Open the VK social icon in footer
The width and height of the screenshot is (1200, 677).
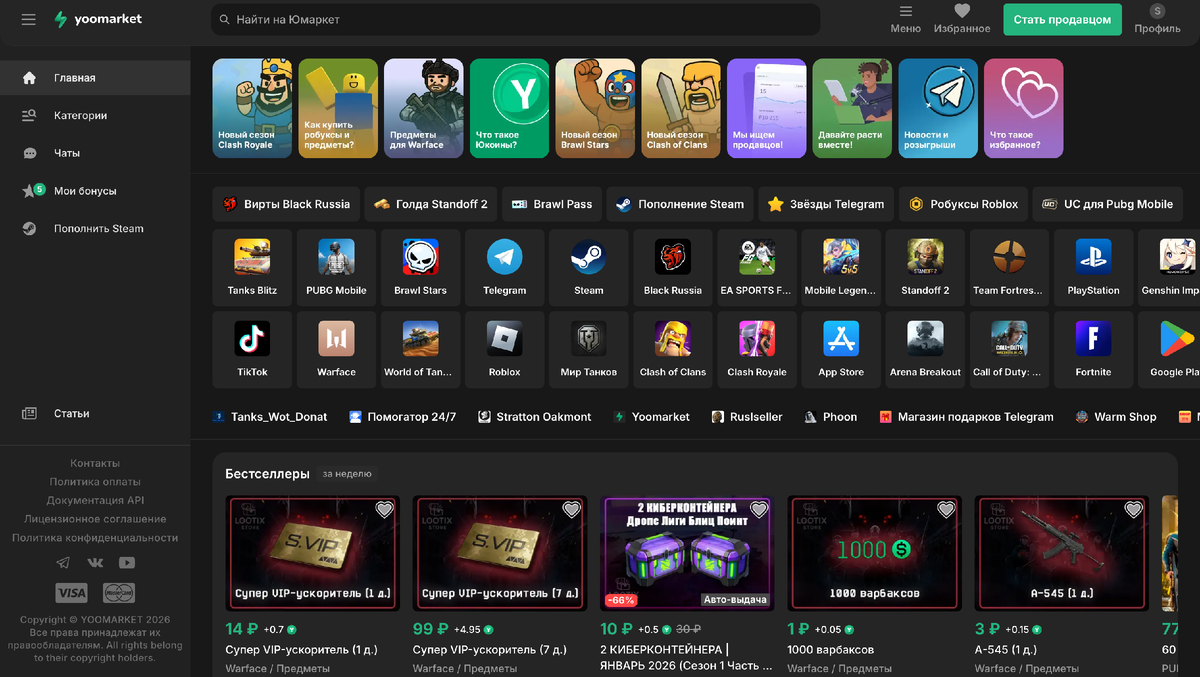click(95, 563)
